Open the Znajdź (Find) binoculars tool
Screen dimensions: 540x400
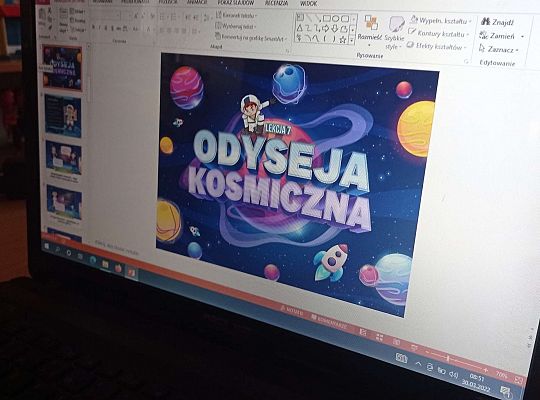point(497,22)
